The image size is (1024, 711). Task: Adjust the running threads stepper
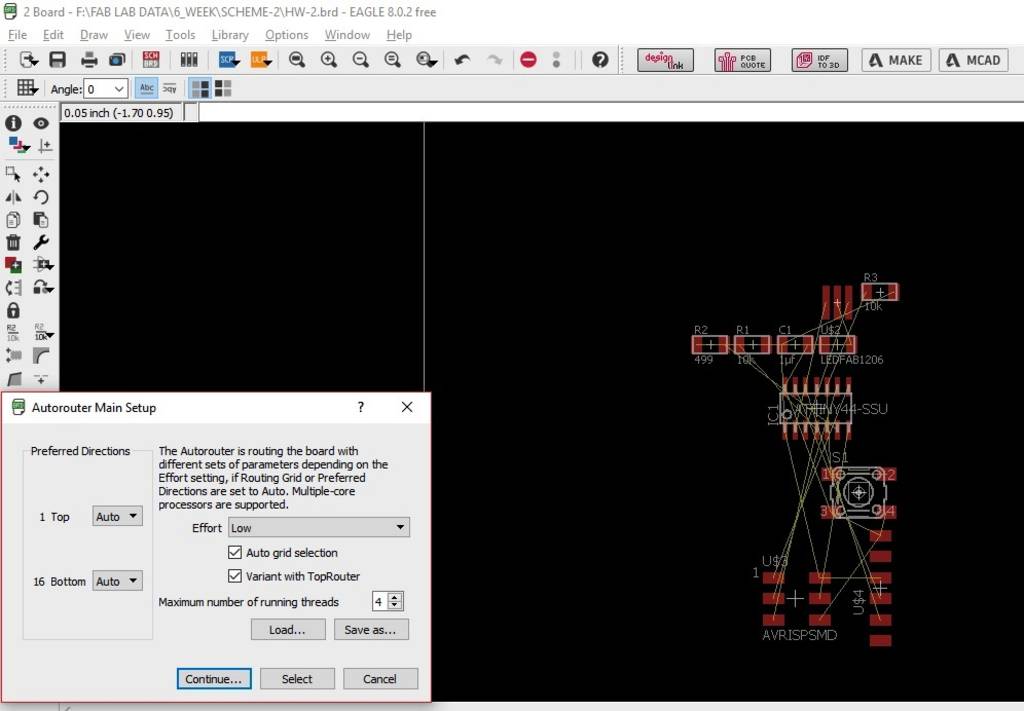[394, 601]
